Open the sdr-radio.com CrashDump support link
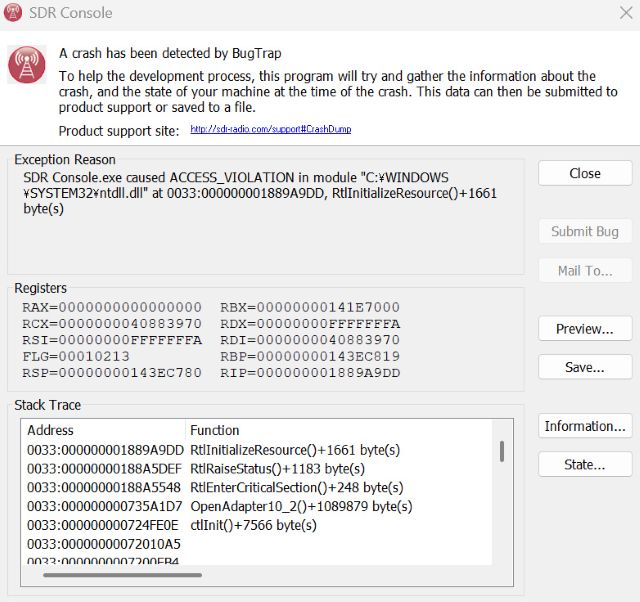Viewport: 640px width, 602px height. click(271, 129)
